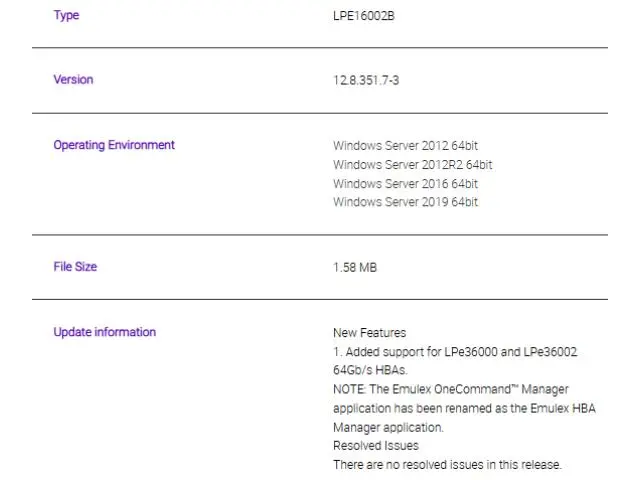This screenshot has height=480, width=640.
Task: Click the 'application has been renamed' line
Action: [x=464, y=409]
